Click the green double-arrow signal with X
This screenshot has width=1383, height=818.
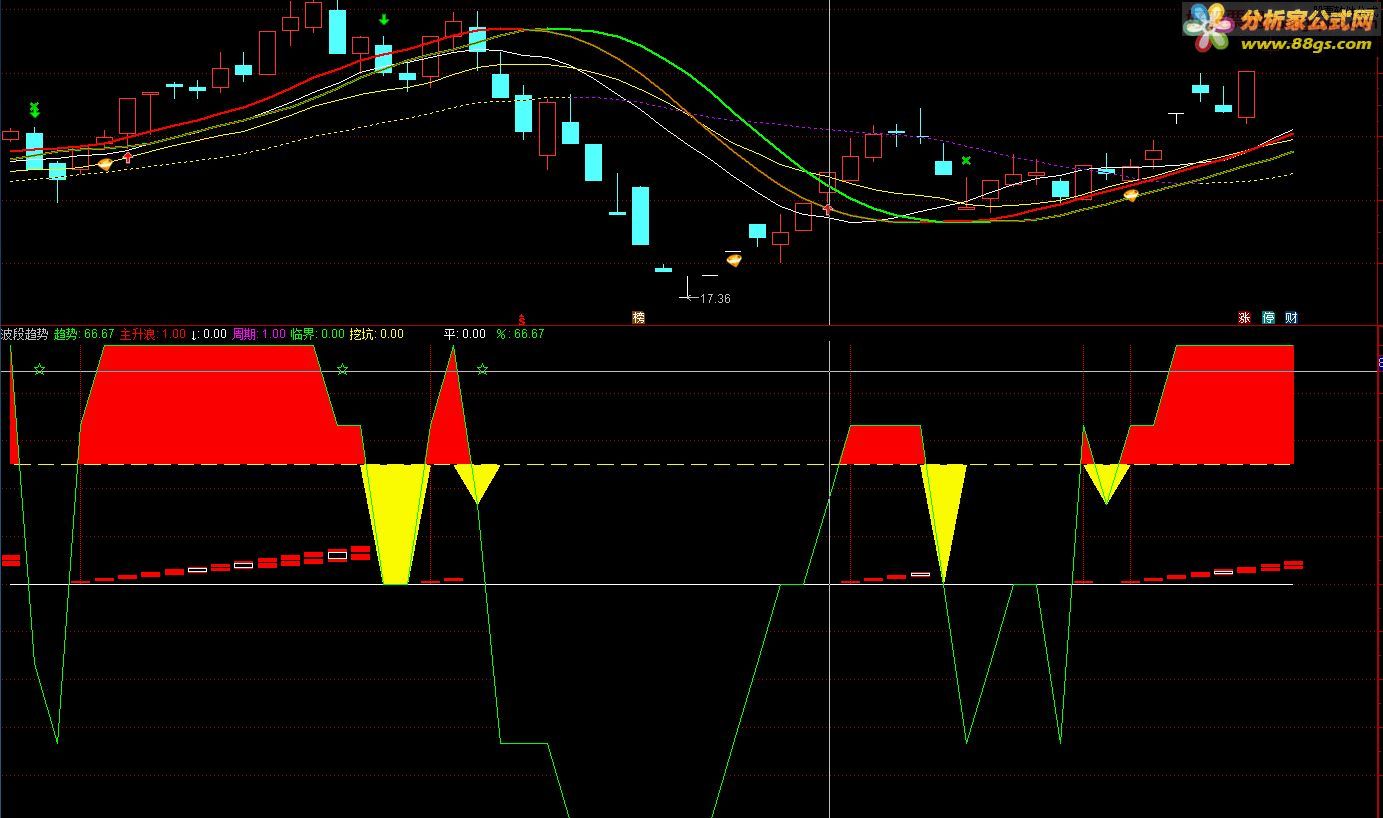coord(34,109)
